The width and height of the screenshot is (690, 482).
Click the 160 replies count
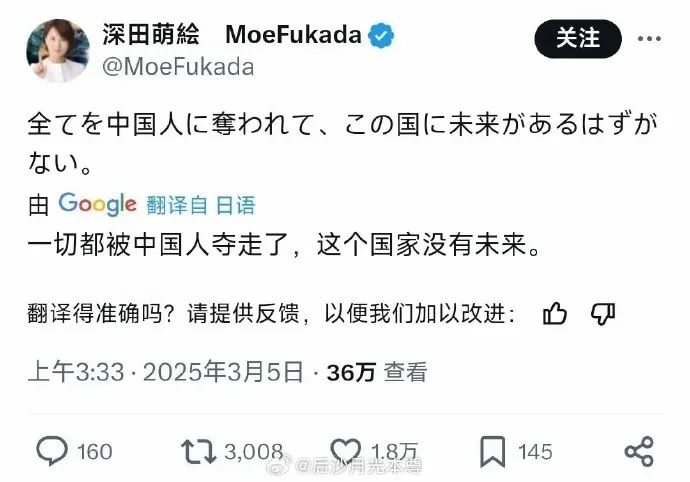95,452
